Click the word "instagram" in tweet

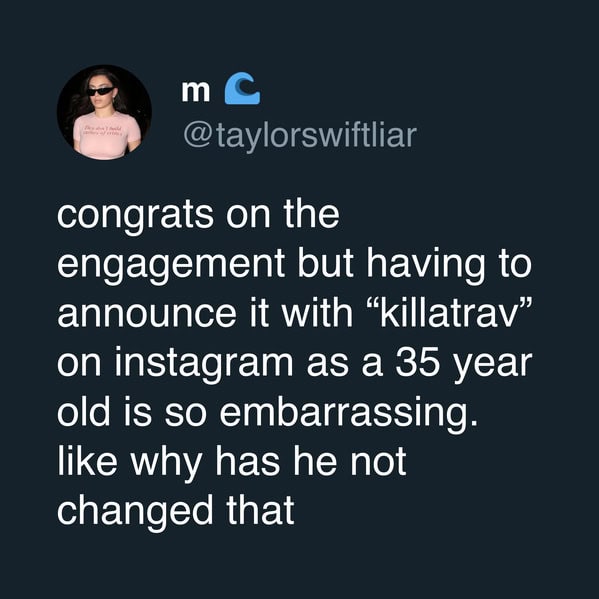point(204,364)
